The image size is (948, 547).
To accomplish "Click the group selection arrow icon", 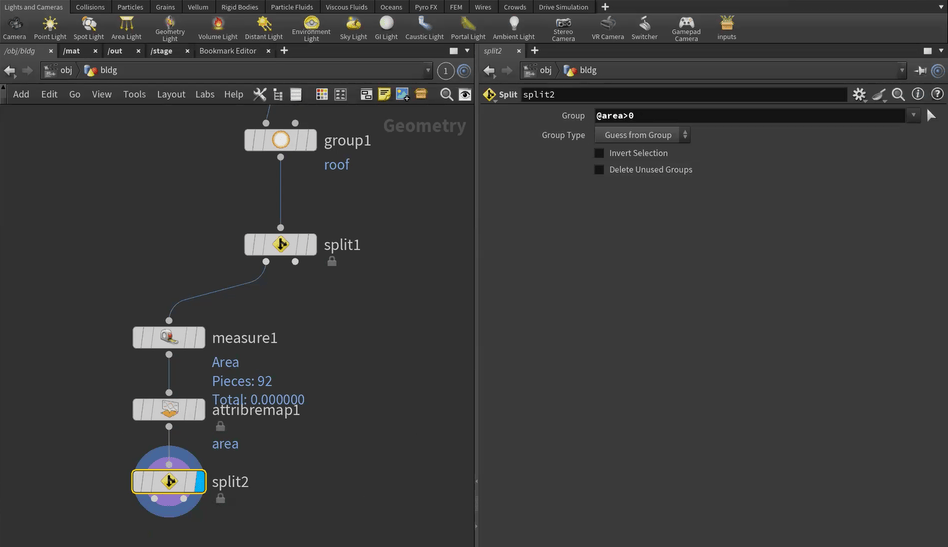I will 932,116.
